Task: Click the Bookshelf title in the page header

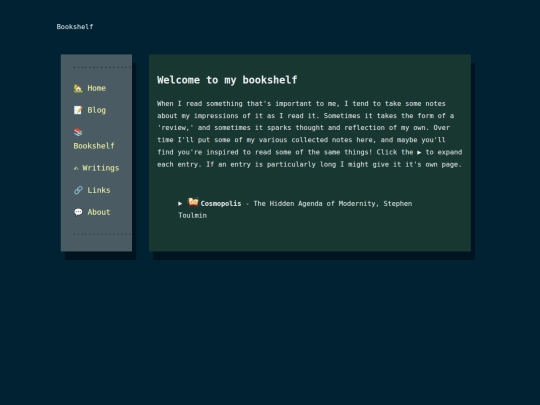Action: pos(75,27)
